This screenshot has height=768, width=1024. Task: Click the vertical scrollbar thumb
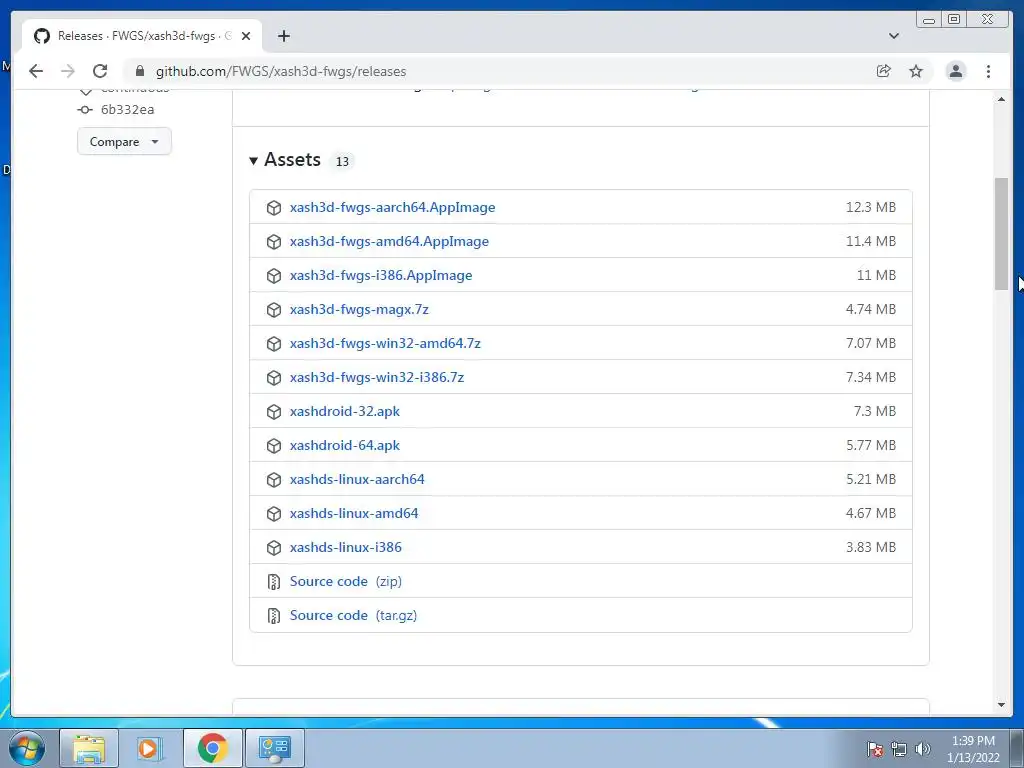[1001, 233]
